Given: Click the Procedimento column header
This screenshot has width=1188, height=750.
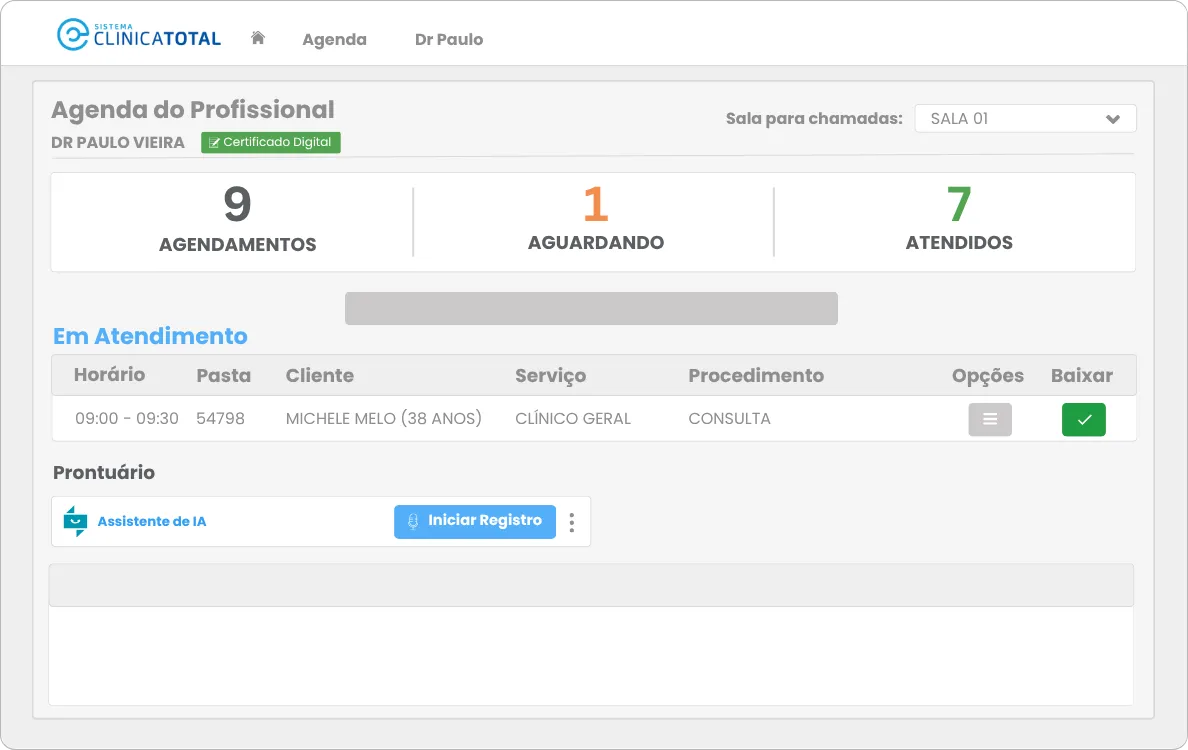Looking at the screenshot, I should [x=756, y=375].
